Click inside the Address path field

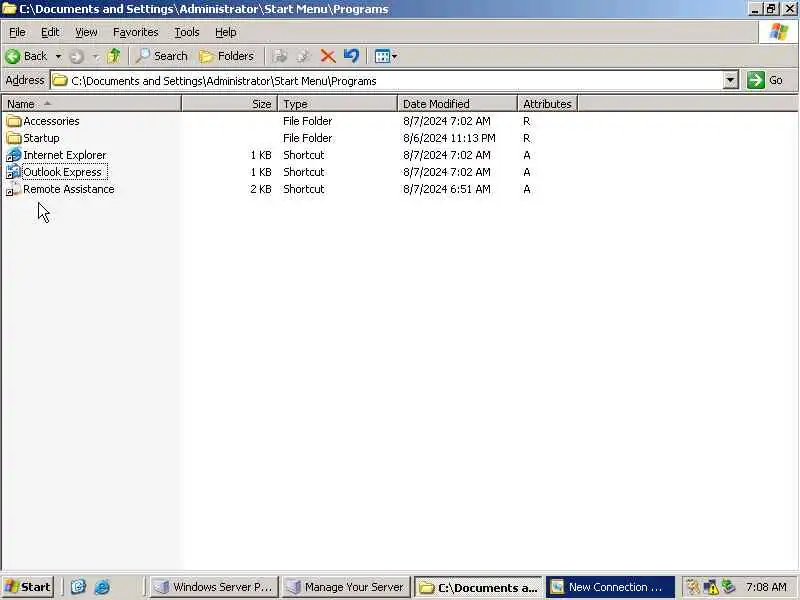pos(388,81)
